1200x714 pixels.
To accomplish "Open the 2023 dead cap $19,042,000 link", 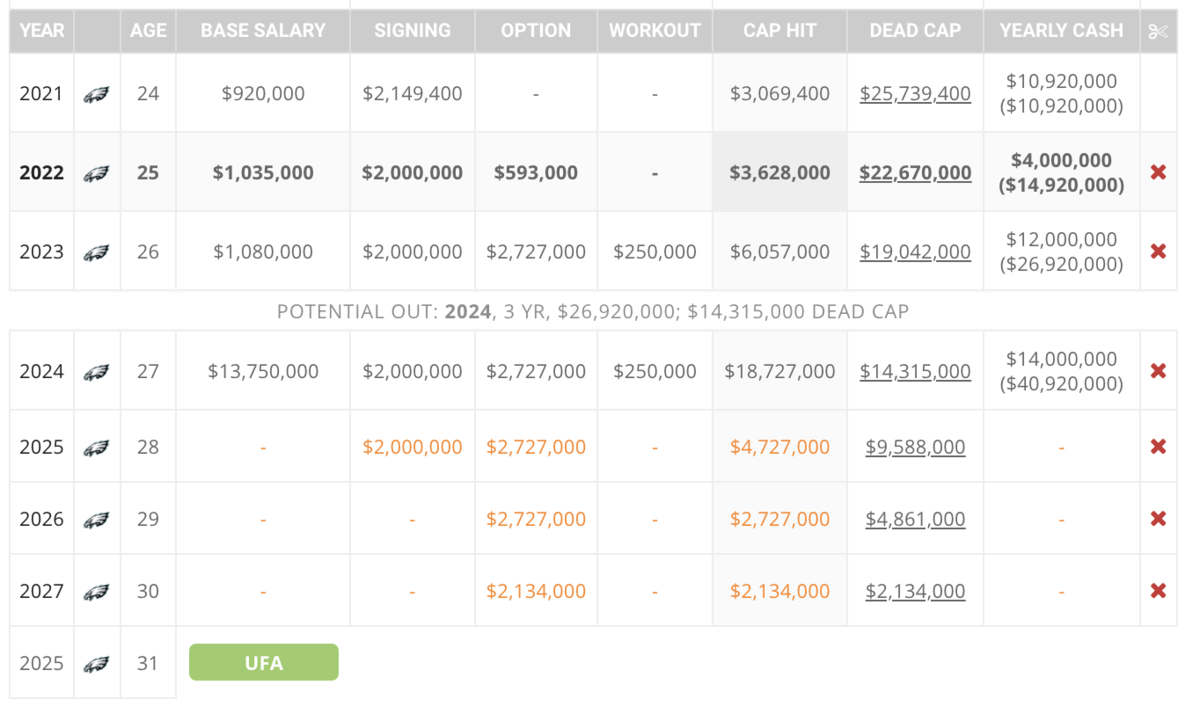I will 915,252.
